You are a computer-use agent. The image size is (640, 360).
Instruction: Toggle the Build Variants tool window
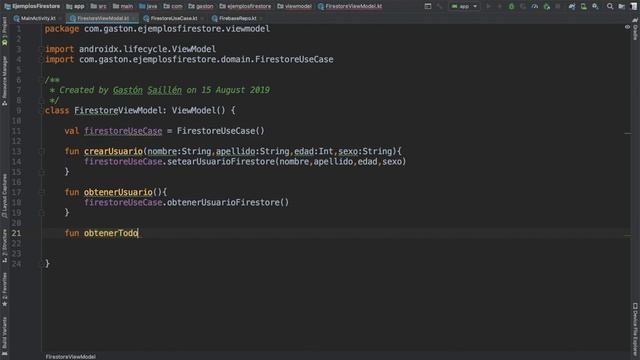pyautogui.click(x=4, y=336)
